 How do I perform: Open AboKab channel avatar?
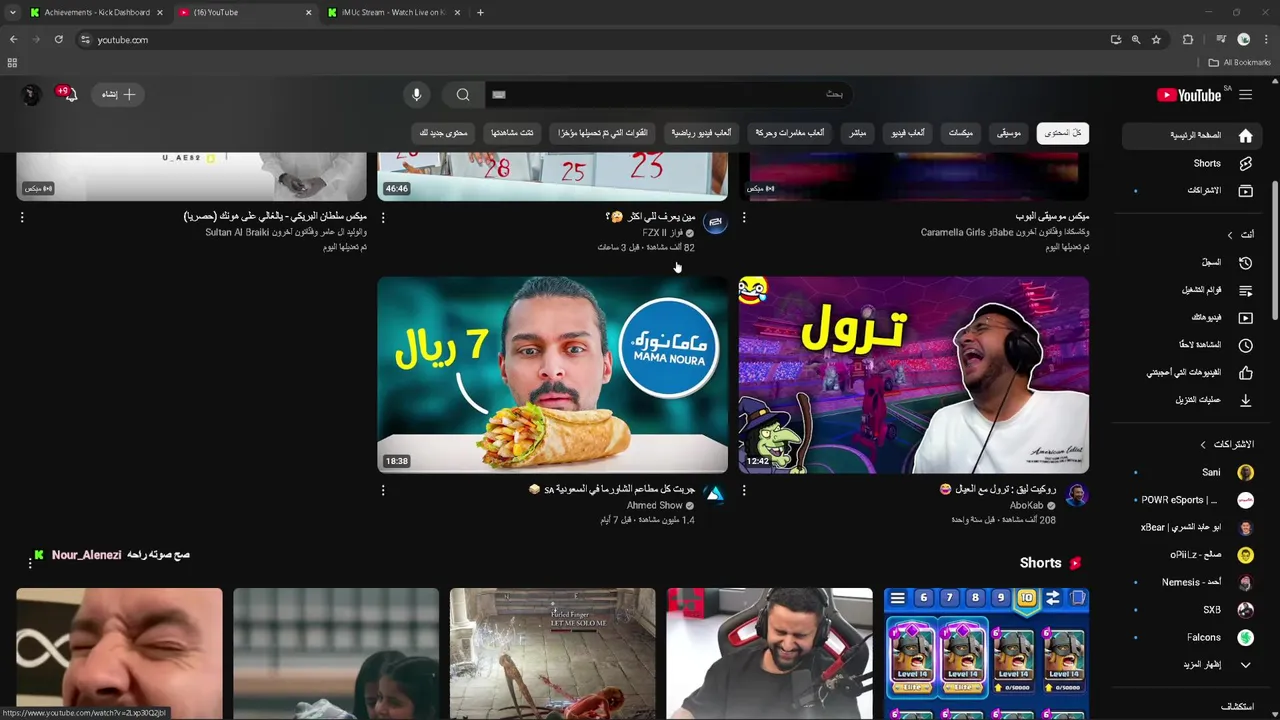(x=1076, y=494)
